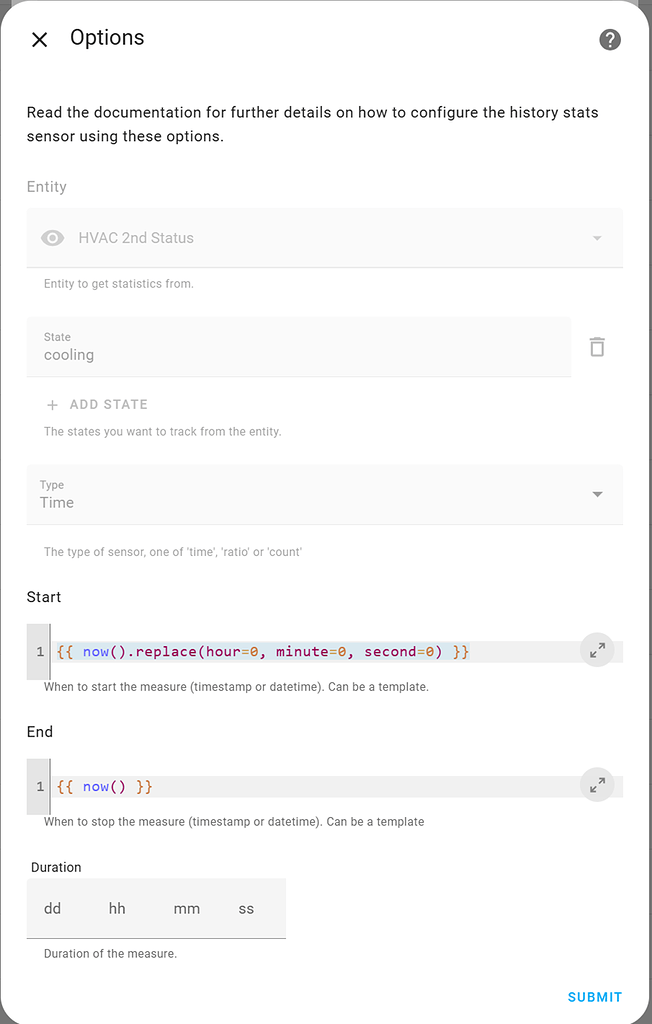Toggle entity visibility with the eye icon
This screenshot has width=652, height=1024.
point(52,238)
